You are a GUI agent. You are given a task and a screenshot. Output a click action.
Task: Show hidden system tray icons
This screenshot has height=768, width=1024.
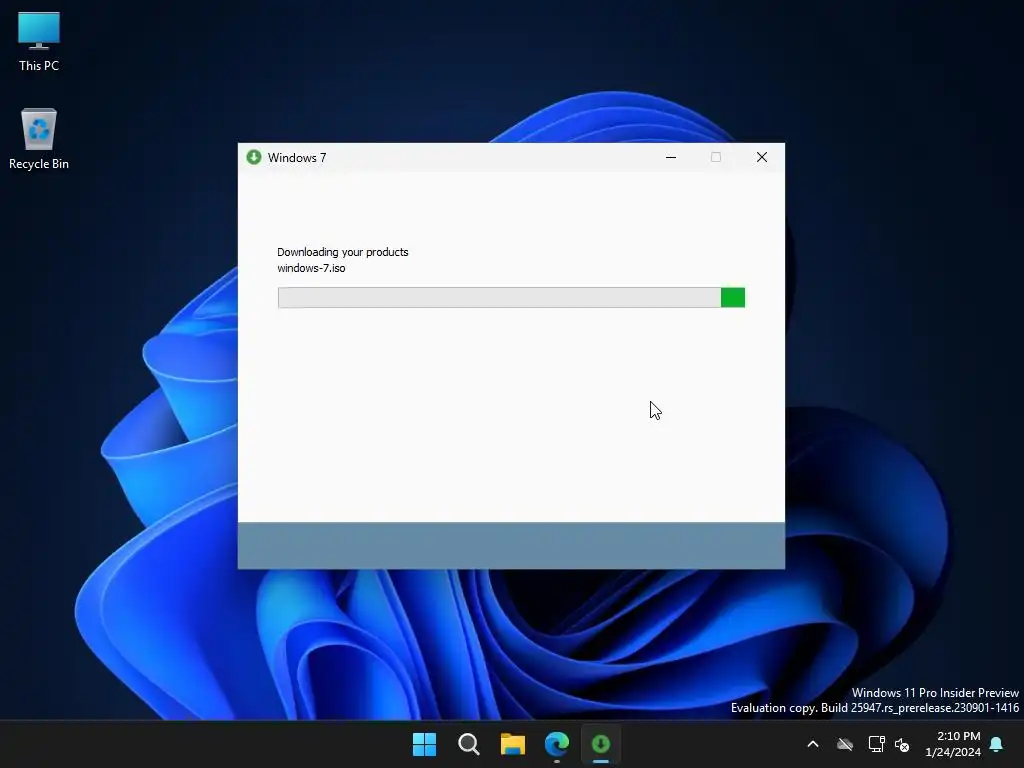pyautogui.click(x=813, y=744)
